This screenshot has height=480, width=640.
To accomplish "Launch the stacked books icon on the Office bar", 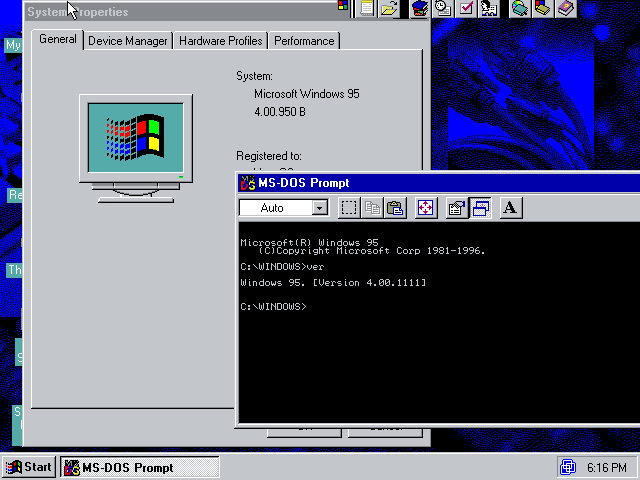I will point(420,8).
